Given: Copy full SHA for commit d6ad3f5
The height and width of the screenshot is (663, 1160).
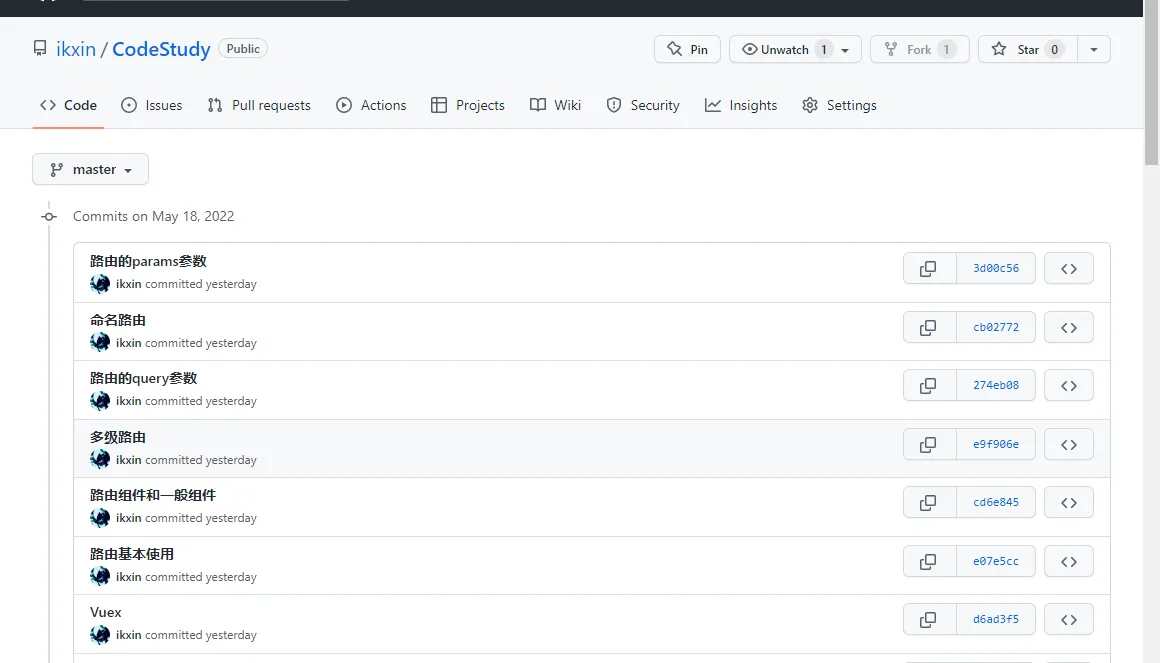Looking at the screenshot, I should (929, 619).
